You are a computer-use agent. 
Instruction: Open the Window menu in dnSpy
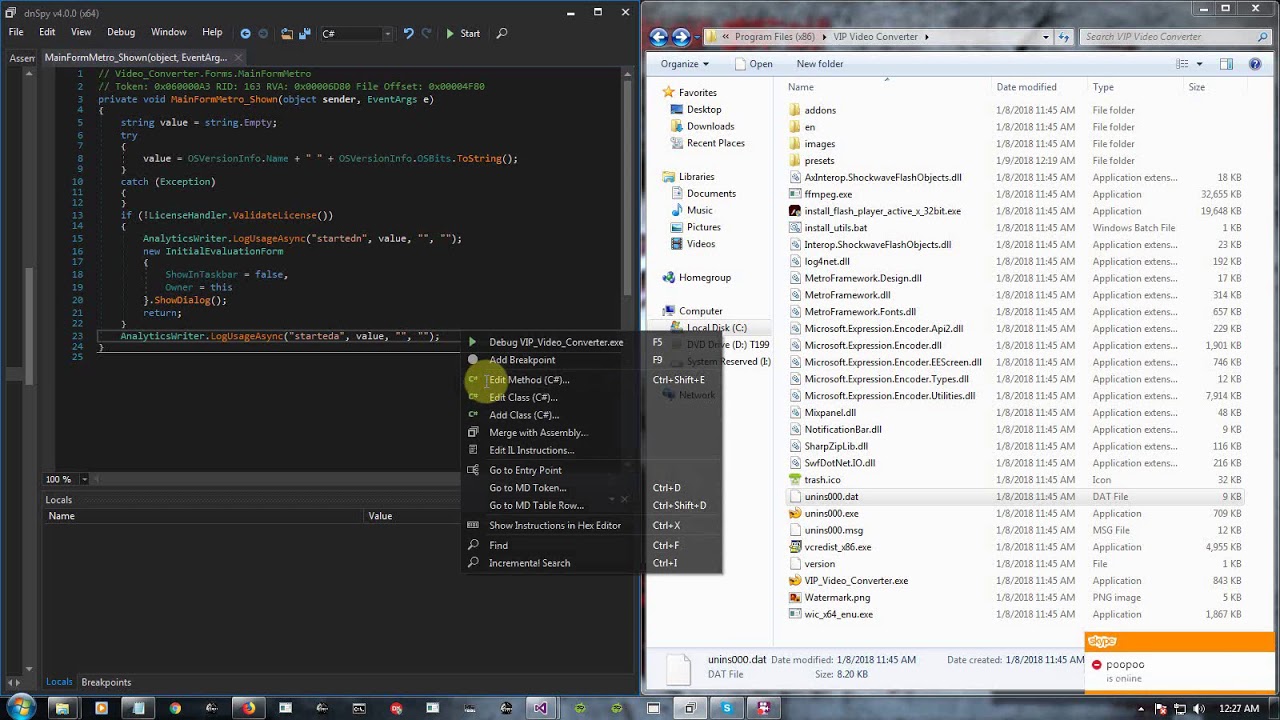(x=168, y=32)
